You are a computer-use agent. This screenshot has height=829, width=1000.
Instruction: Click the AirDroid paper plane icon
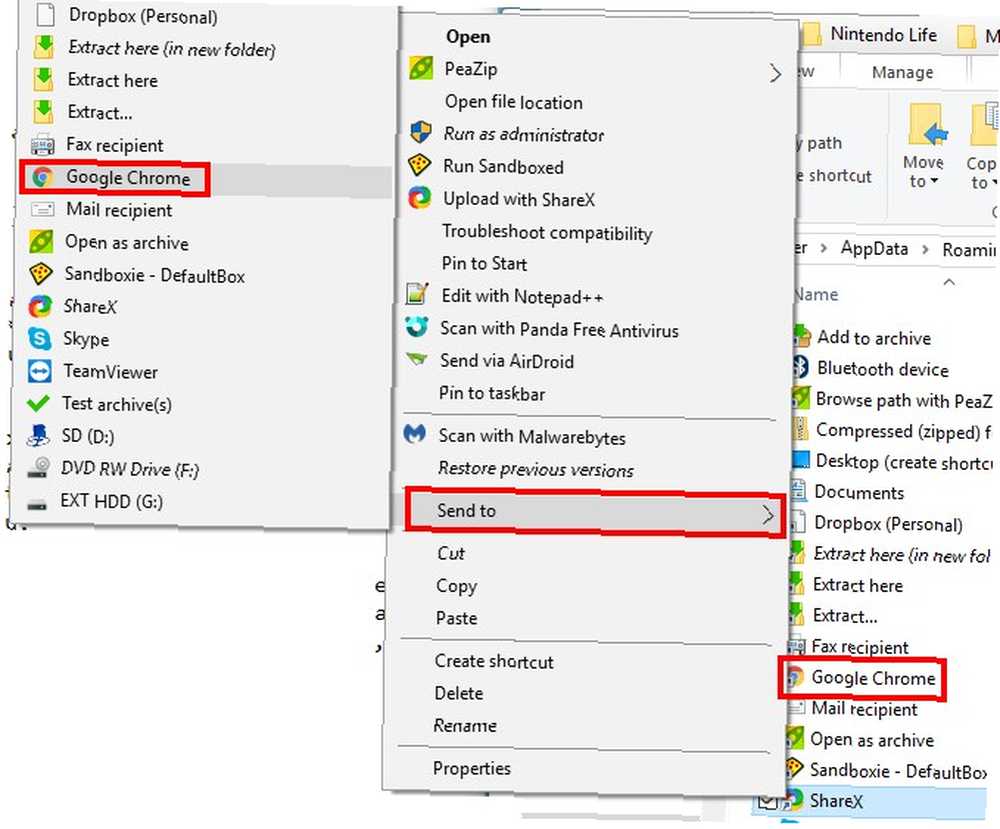[416, 358]
